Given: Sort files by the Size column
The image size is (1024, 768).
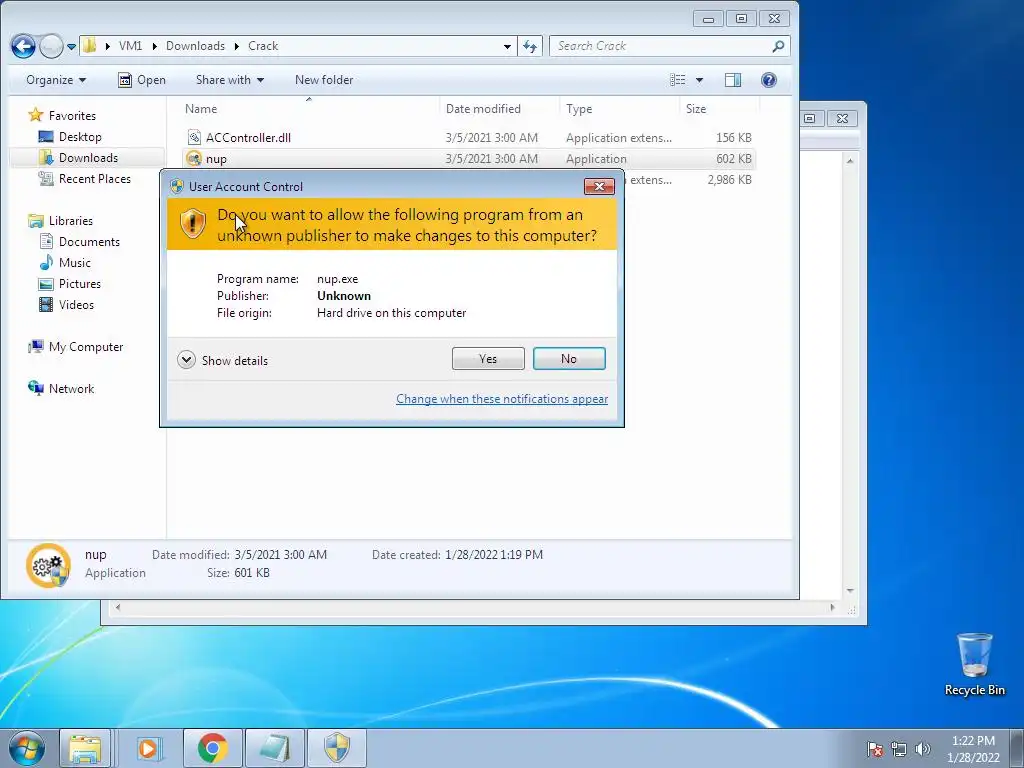Looking at the screenshot, I should (718, 109).
